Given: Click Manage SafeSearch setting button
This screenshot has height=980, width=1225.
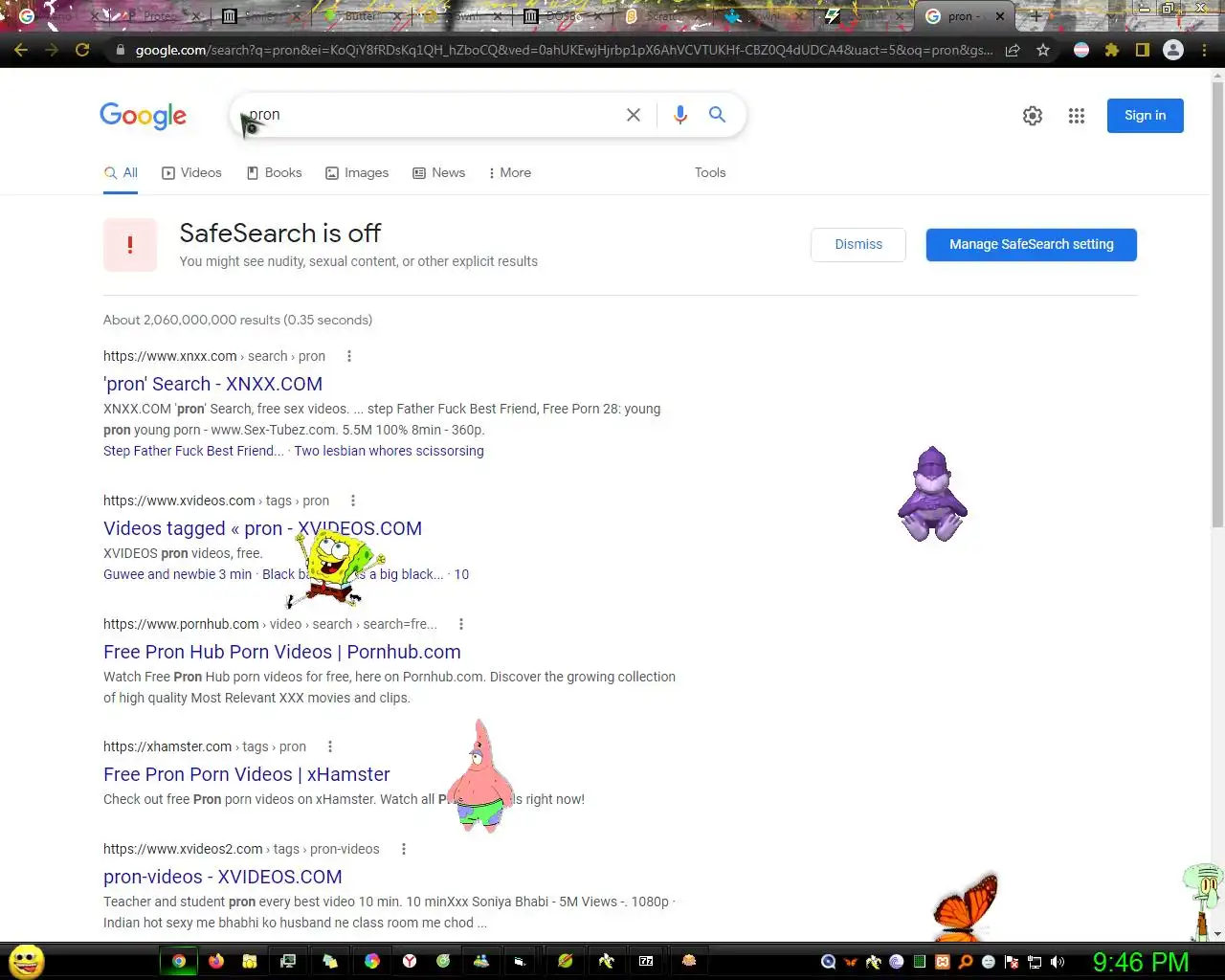Looking at the screenshot, I should (1032, 244).
